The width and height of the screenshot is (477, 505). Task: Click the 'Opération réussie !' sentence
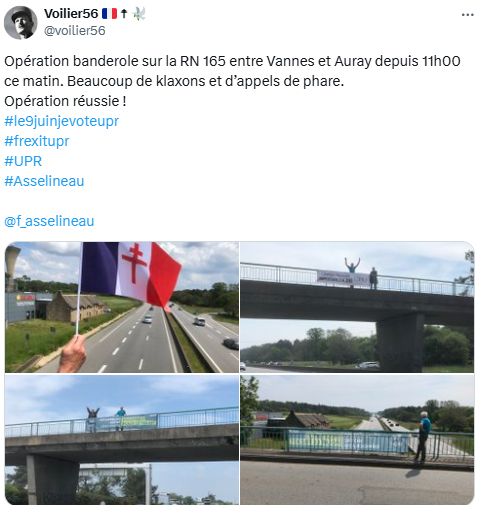pyautogui.click(x=65, y=101)
